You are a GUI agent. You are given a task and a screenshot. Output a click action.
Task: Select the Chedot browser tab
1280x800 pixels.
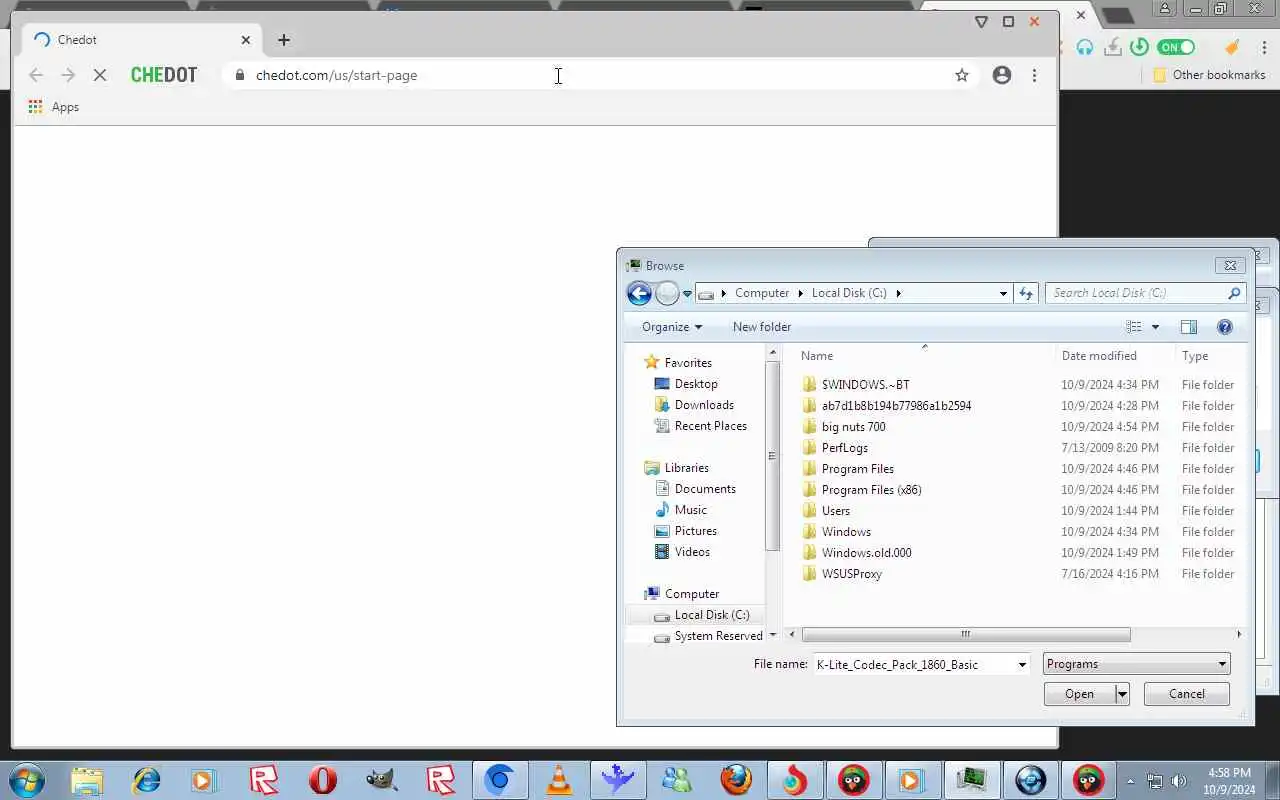tap(141, 40)
